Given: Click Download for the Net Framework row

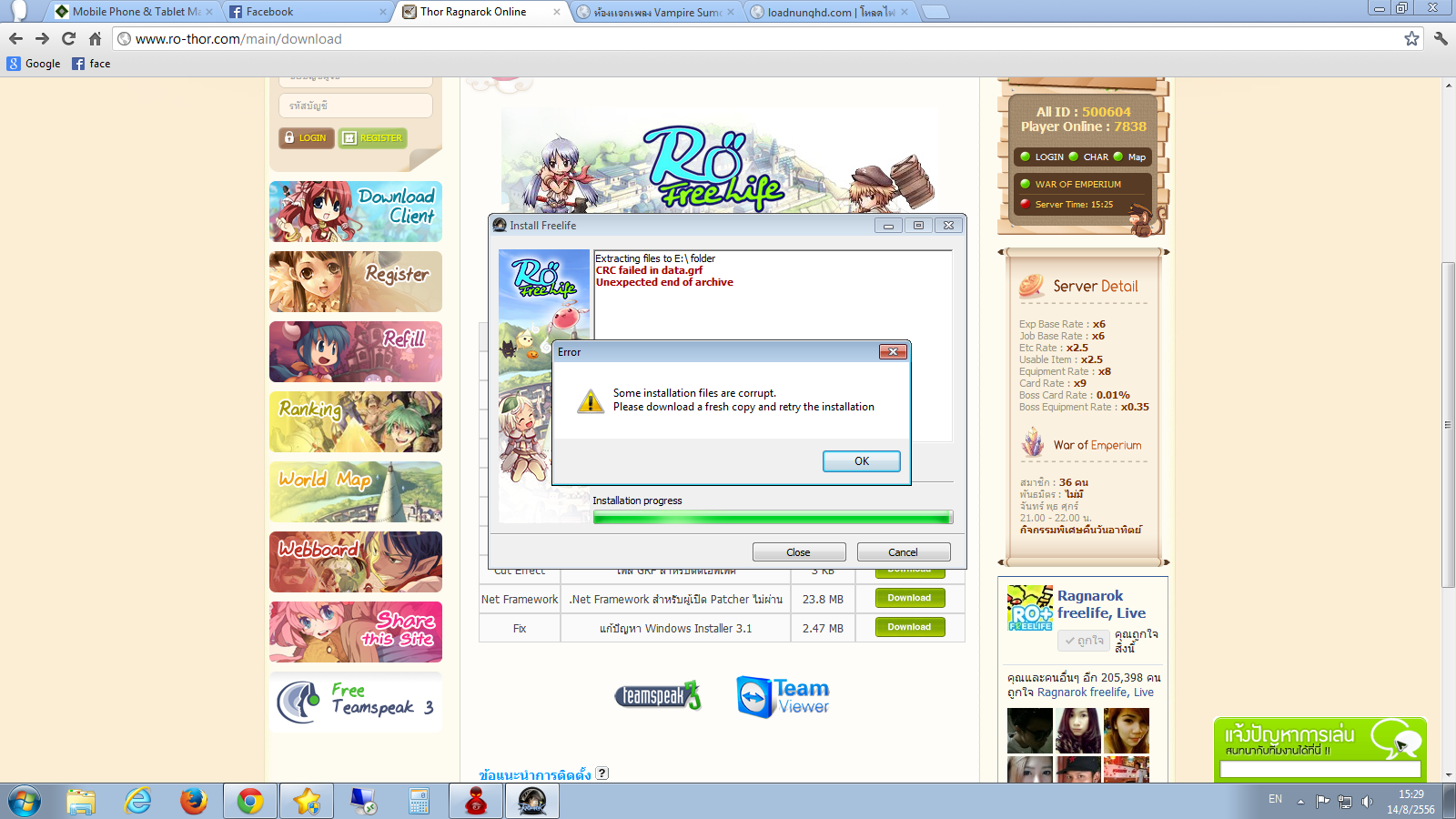Looking at the screenshot, I should tap(910, 598).
